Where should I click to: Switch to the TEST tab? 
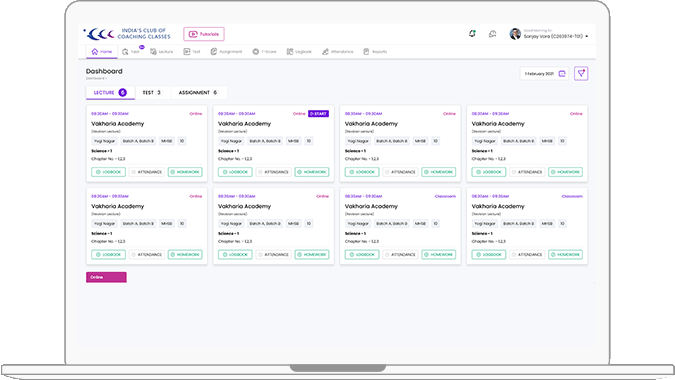click(152, 93)
